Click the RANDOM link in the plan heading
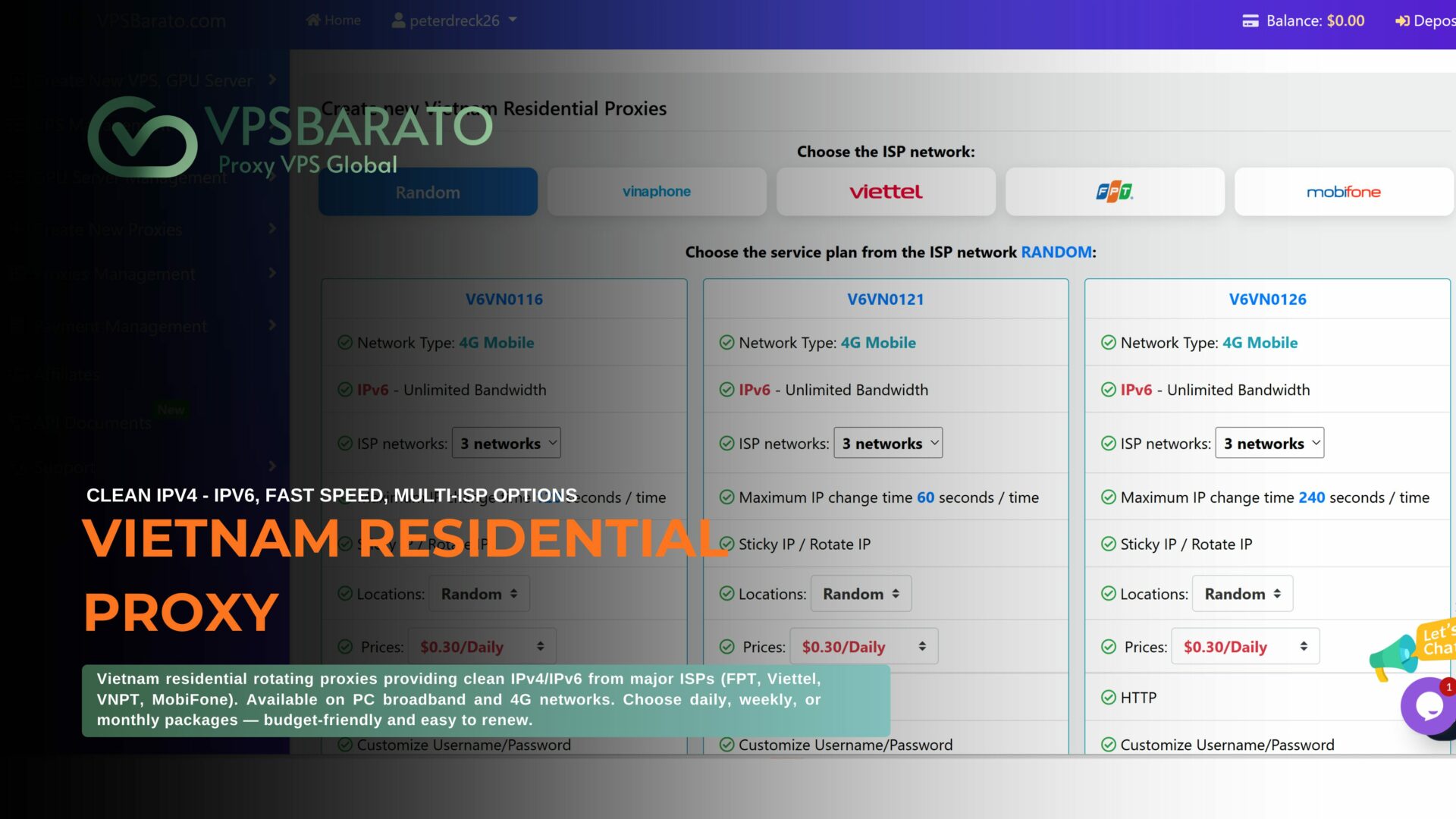Viewport: 1456px width, 819px height. [1056, 252]
